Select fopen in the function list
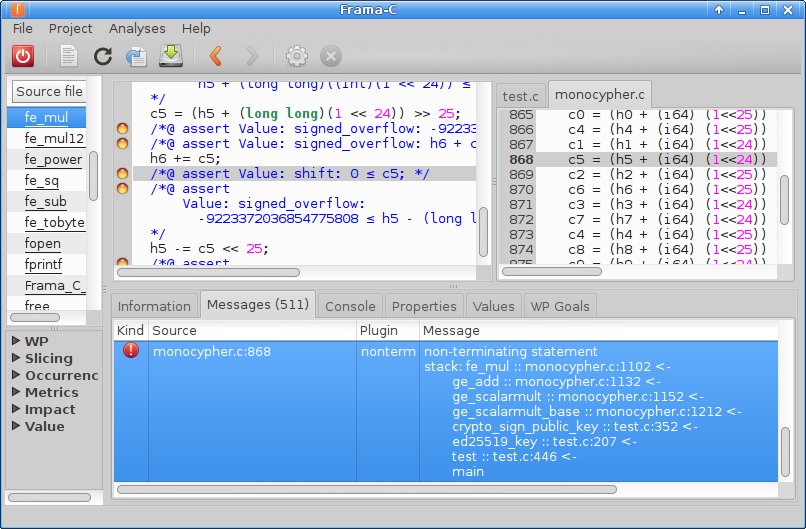This screenshot has width=806, height=529. [46, 244]
